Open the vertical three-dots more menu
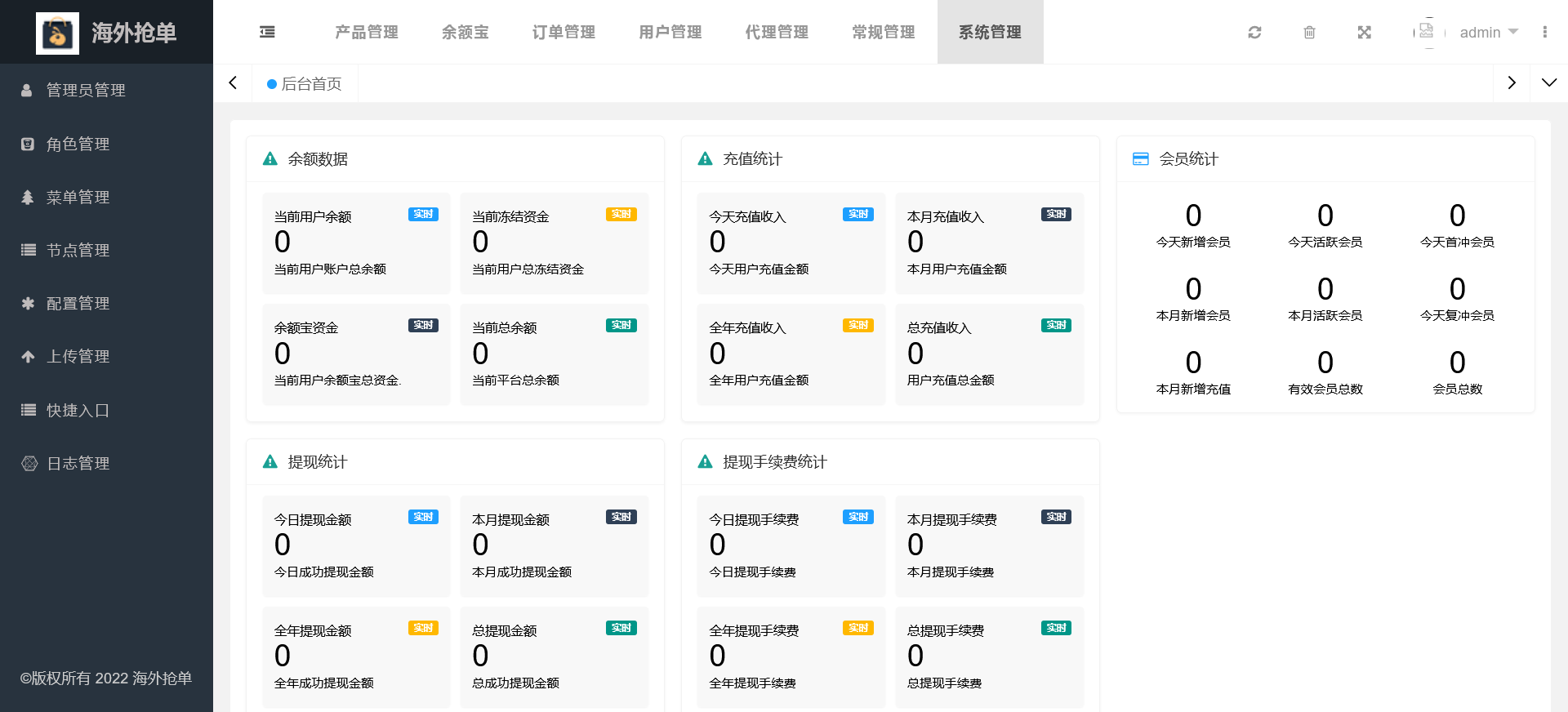The height and width of the screenshot is (712, 1568). (1544, 33)
